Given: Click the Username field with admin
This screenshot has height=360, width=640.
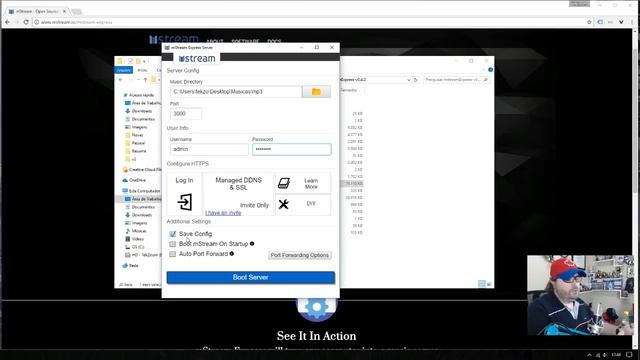Looking at the screenshot, I should coord(209,149).
